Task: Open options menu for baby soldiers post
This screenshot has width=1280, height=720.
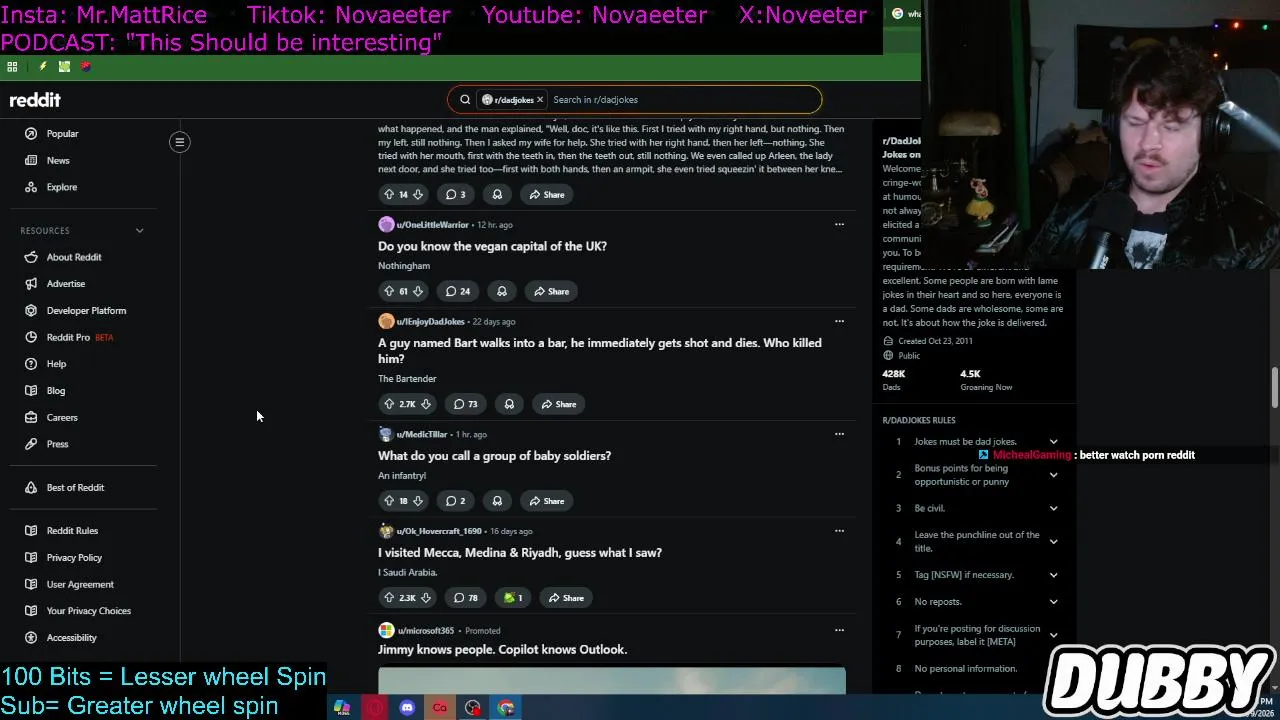Action: [839, 434]
